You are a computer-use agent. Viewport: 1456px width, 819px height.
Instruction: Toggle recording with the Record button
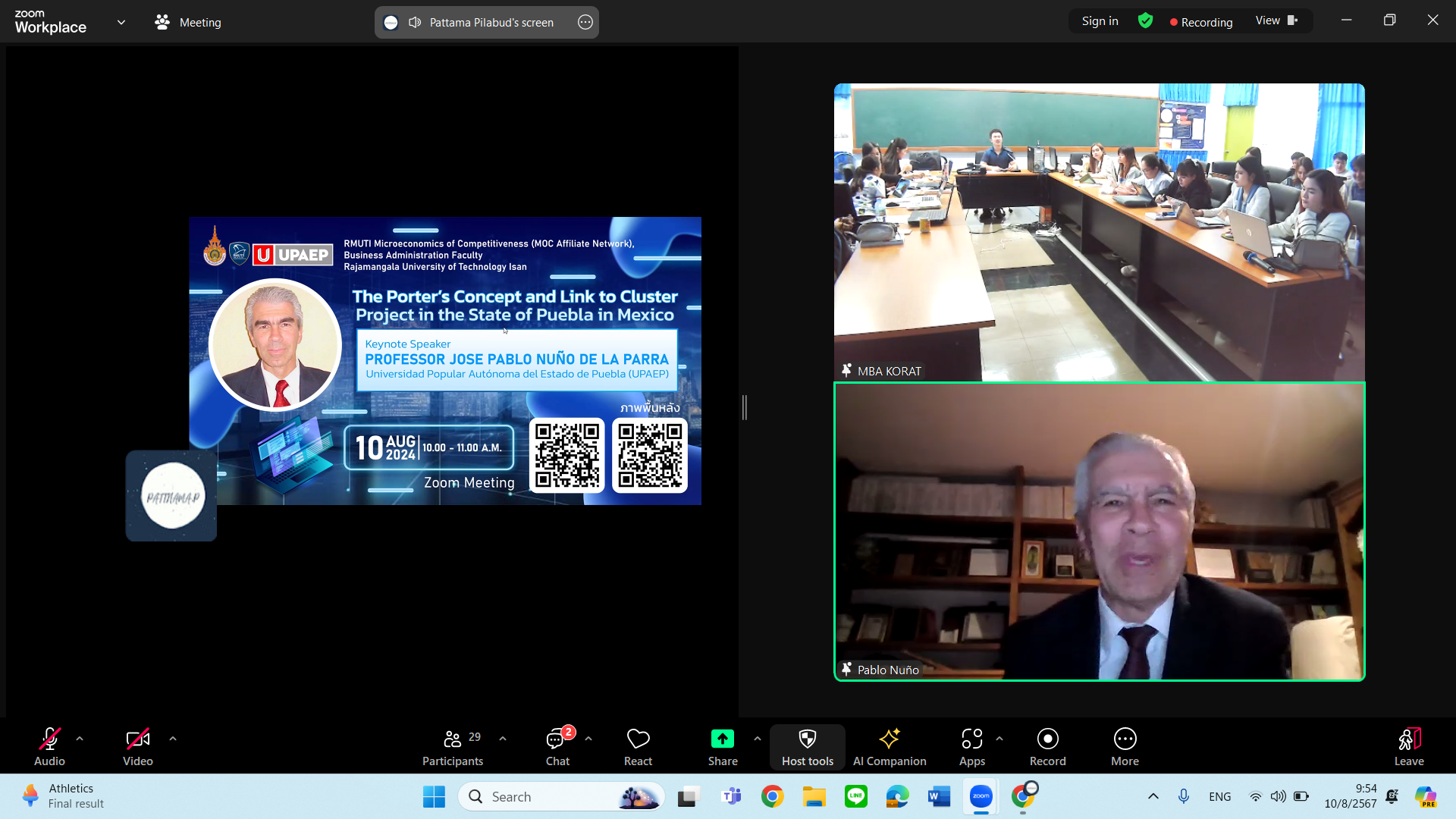1048,747
